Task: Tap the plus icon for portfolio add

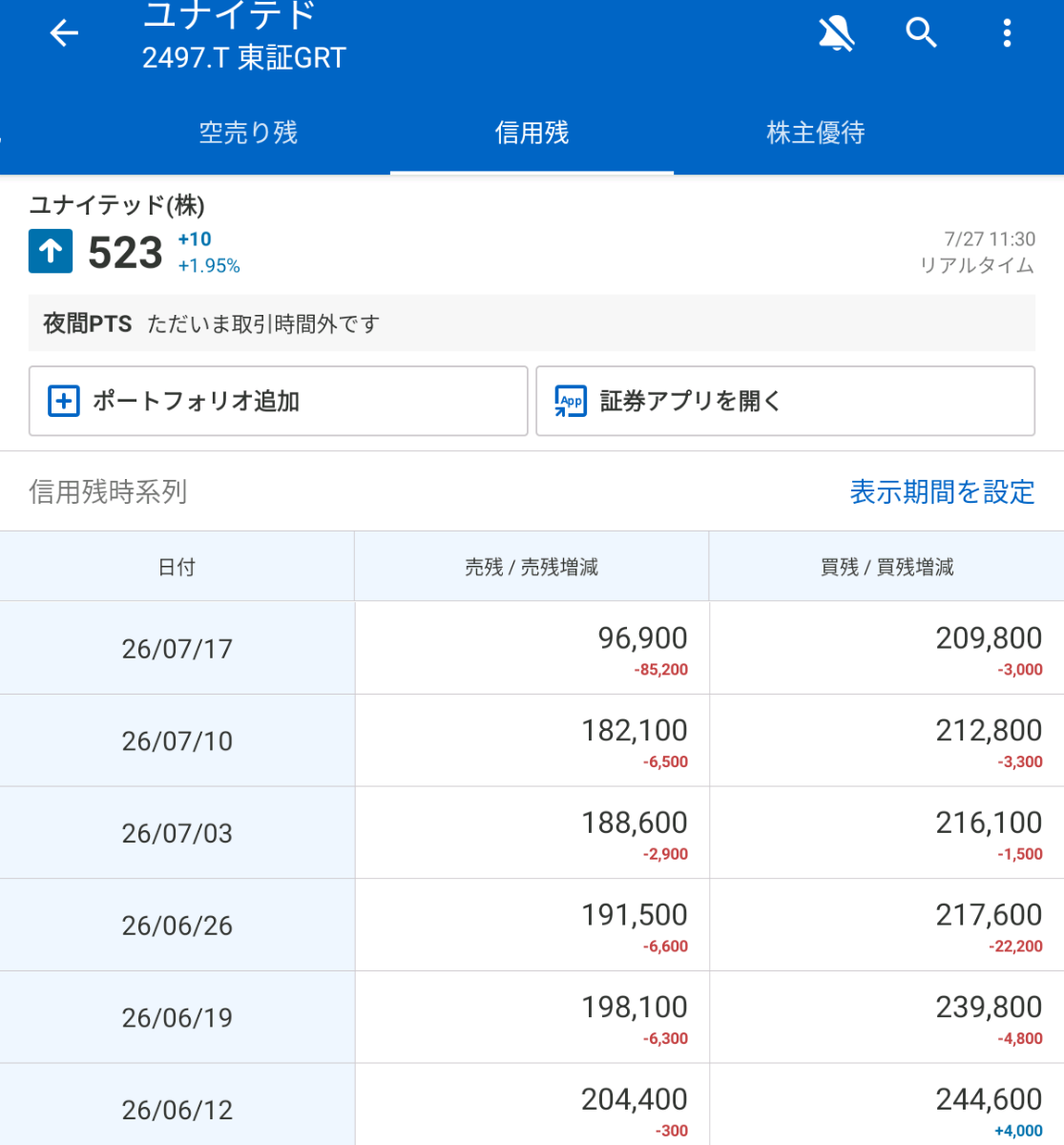Action: [x=64, y=401]
